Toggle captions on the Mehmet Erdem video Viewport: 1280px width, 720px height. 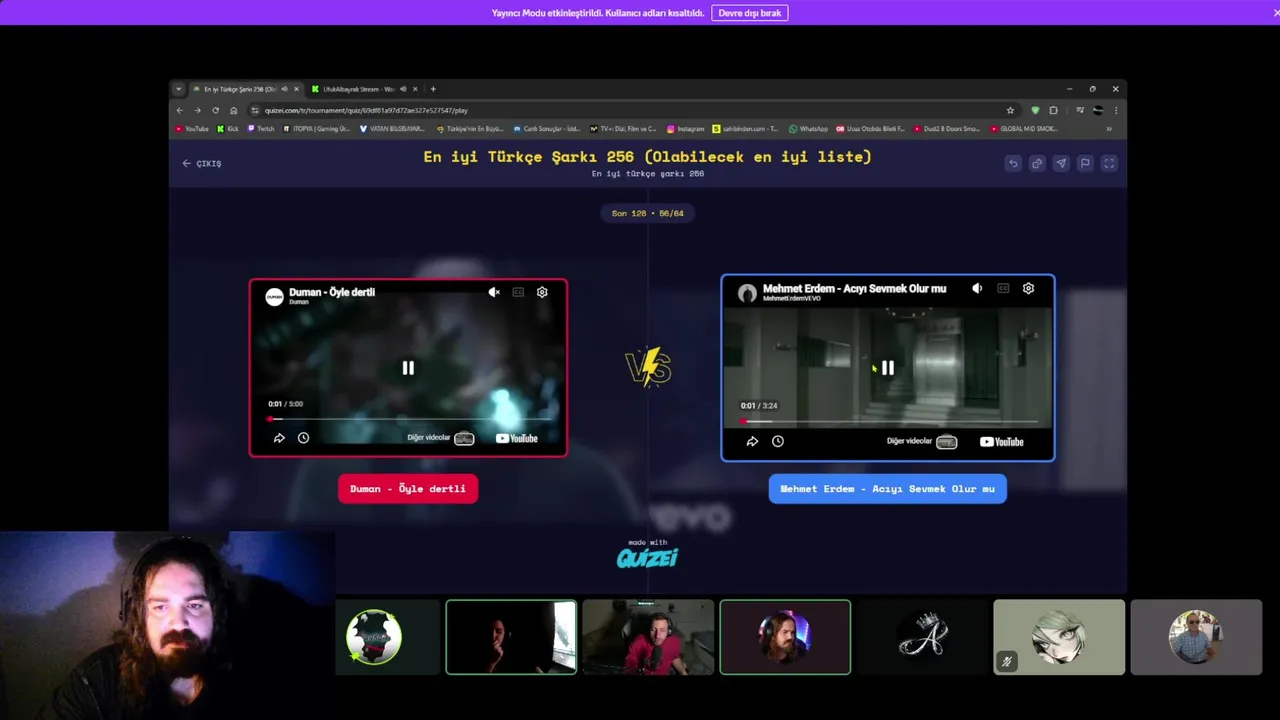point(1002,288)
